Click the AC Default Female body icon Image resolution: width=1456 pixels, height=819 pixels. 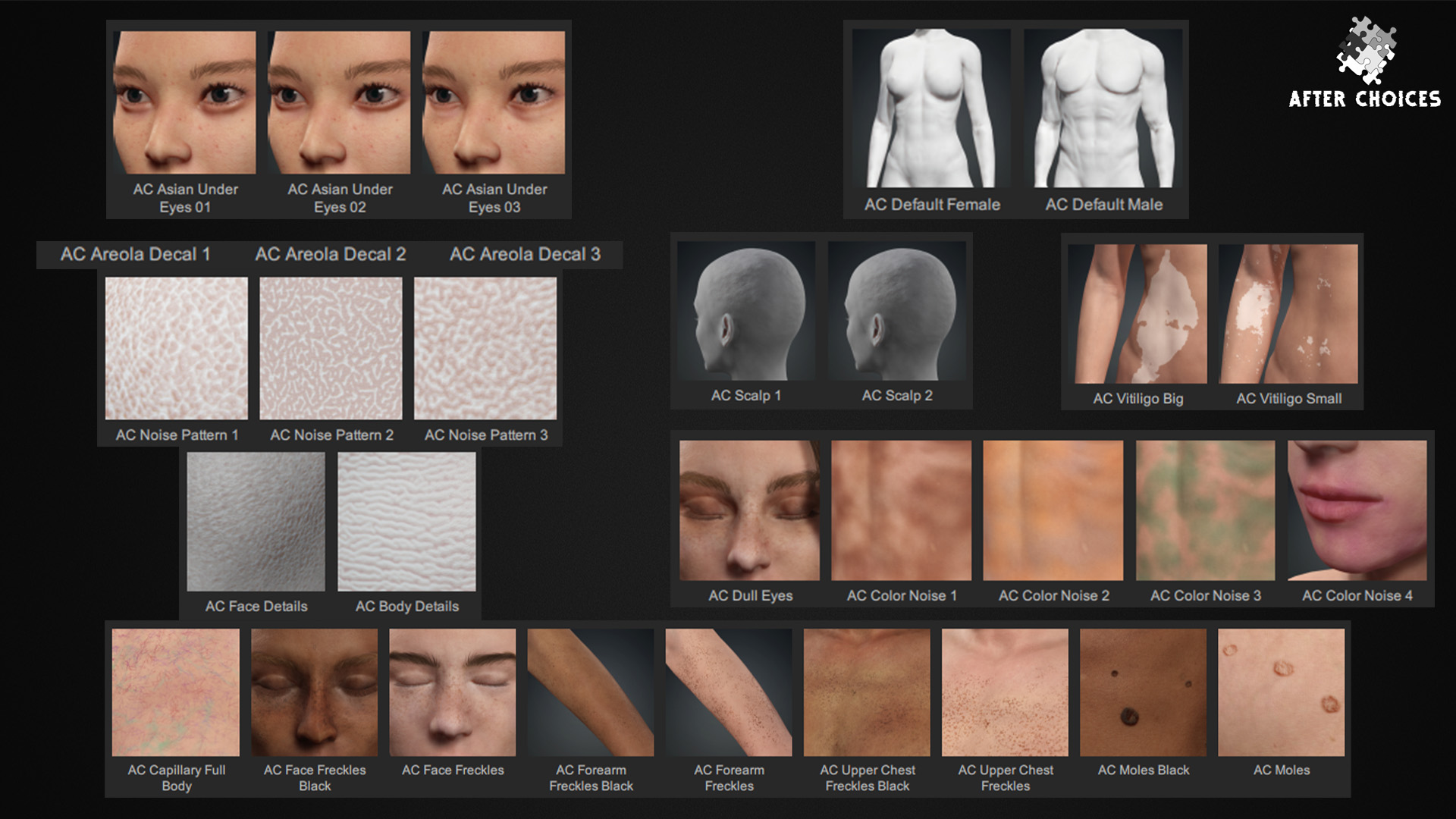[931, 108]
